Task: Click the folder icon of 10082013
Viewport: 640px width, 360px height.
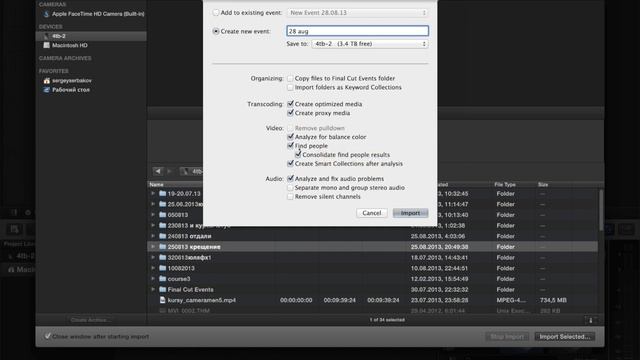Action: point(162,268)
